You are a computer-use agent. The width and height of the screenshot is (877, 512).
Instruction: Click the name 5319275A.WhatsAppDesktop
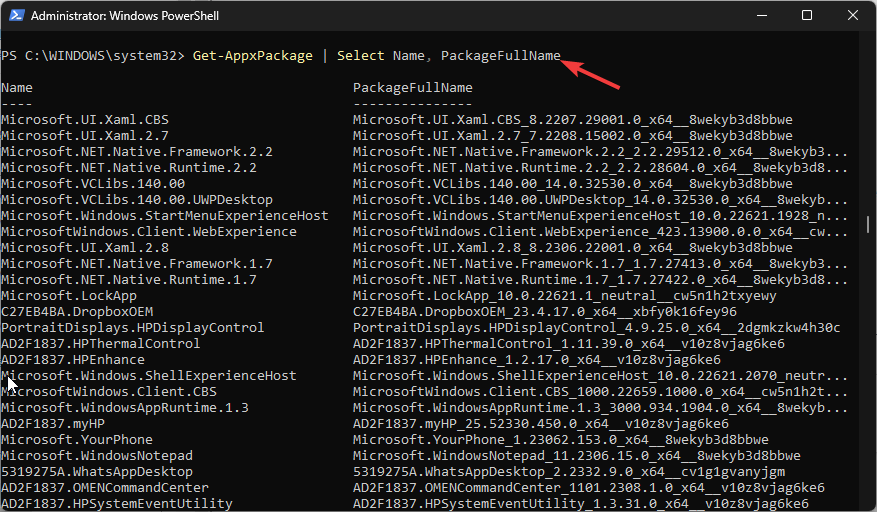pyautogui.click(x=97, y=472)
